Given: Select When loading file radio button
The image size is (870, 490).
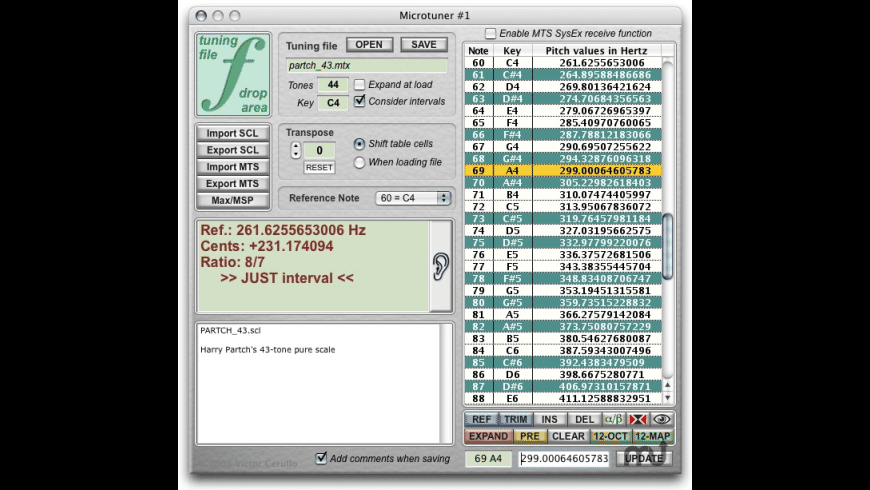Looking at the screenshot, I should tap(360, 162).
